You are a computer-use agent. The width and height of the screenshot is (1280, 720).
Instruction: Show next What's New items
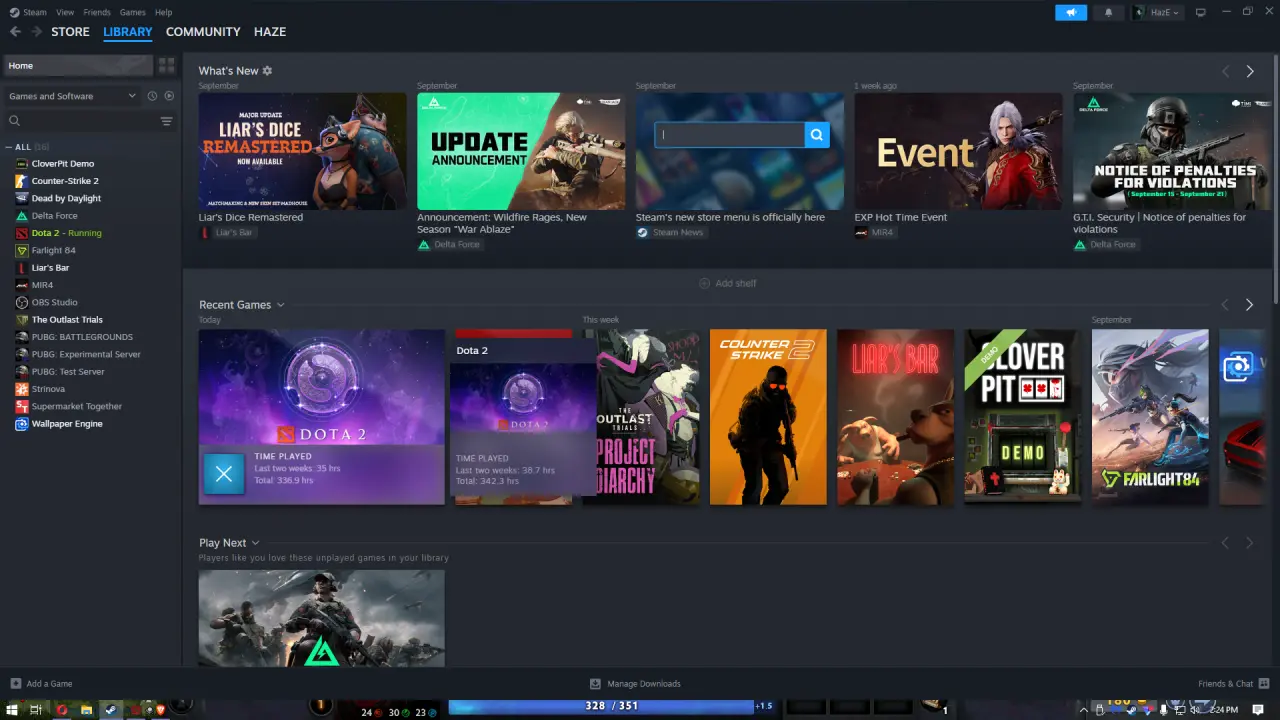[1250, 72]
